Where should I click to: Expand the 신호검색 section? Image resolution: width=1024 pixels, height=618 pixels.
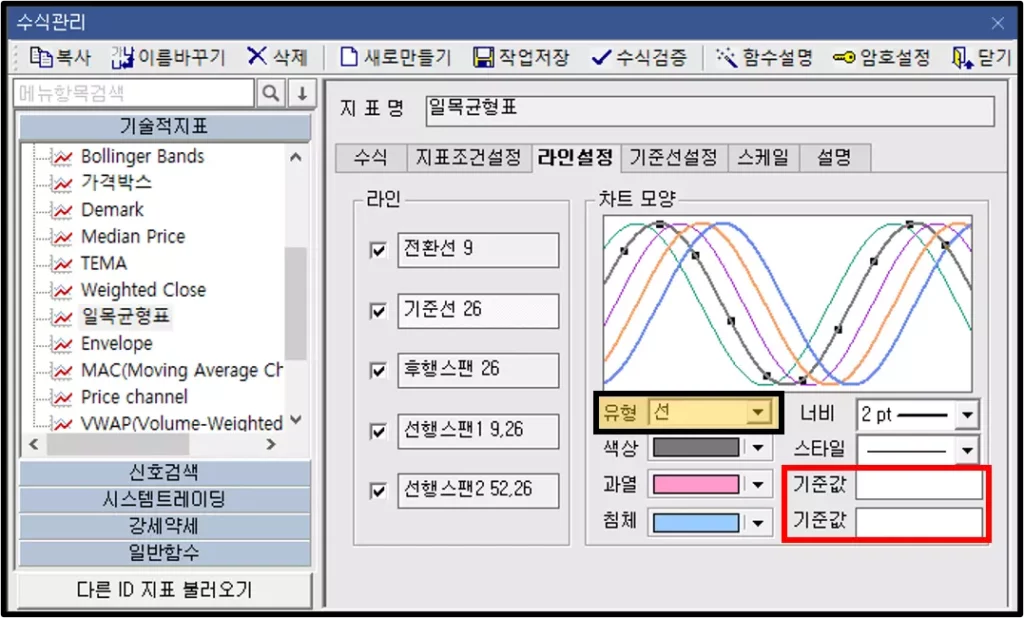click(x=165, y=473)
